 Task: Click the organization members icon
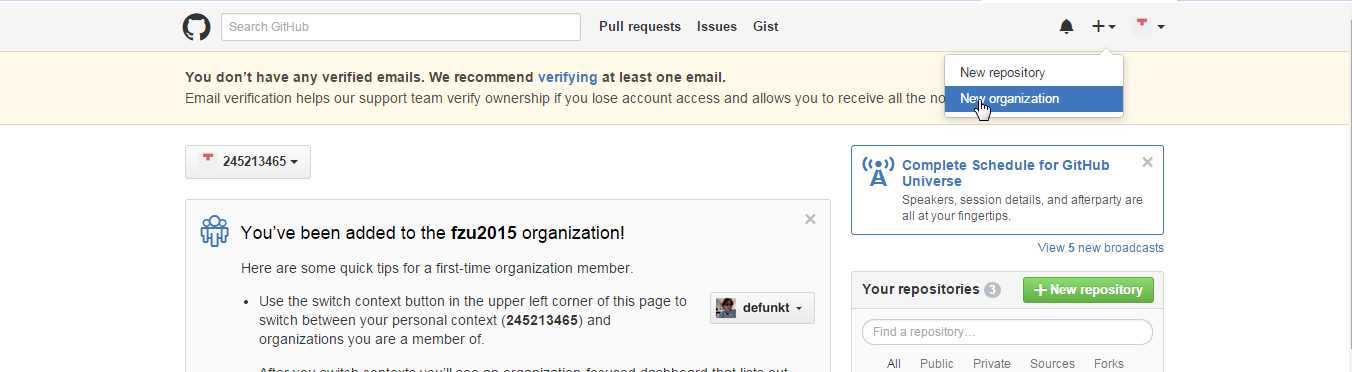tap(215, 231)
